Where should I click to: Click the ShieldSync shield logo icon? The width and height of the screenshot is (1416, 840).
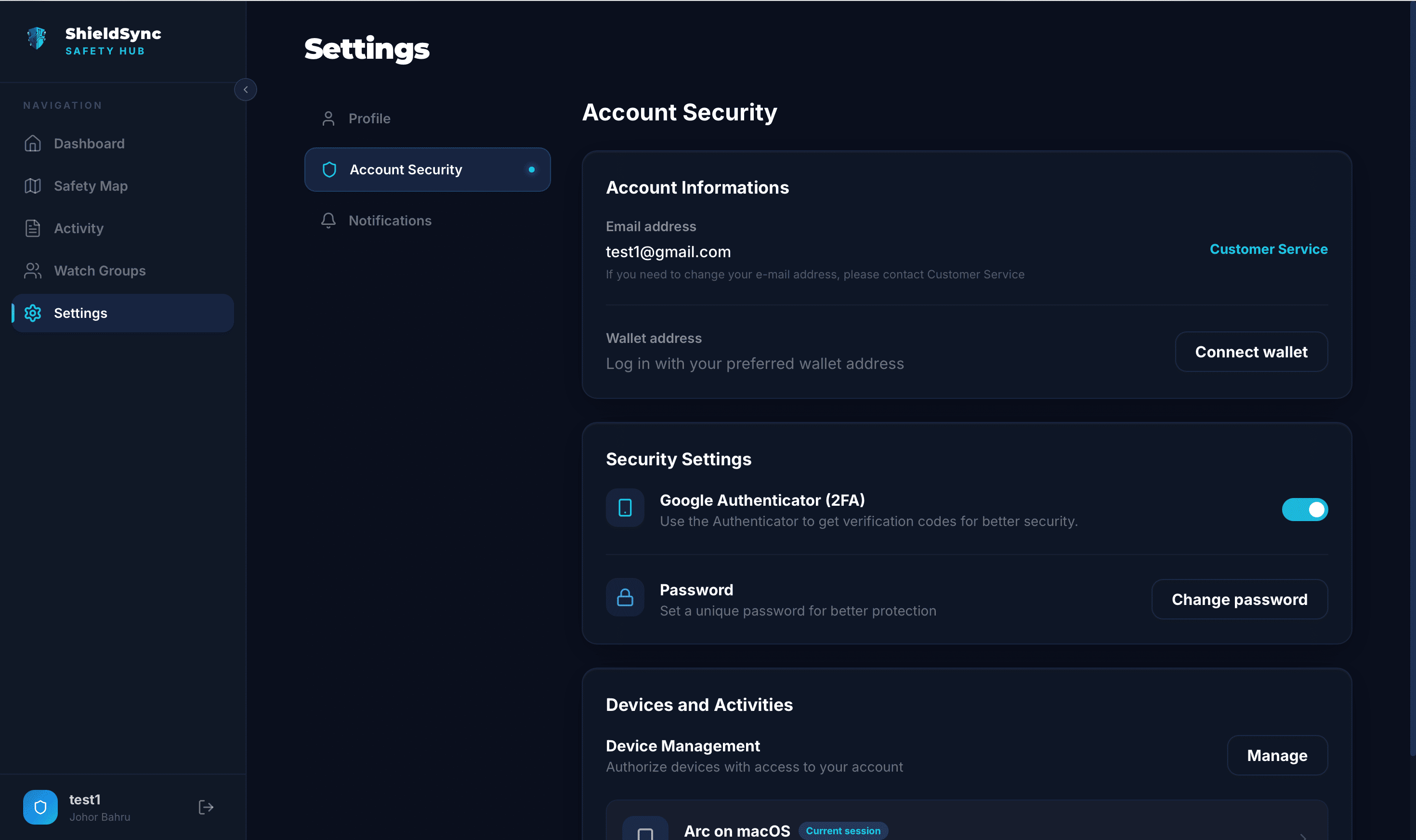click(x=37, y=39)
